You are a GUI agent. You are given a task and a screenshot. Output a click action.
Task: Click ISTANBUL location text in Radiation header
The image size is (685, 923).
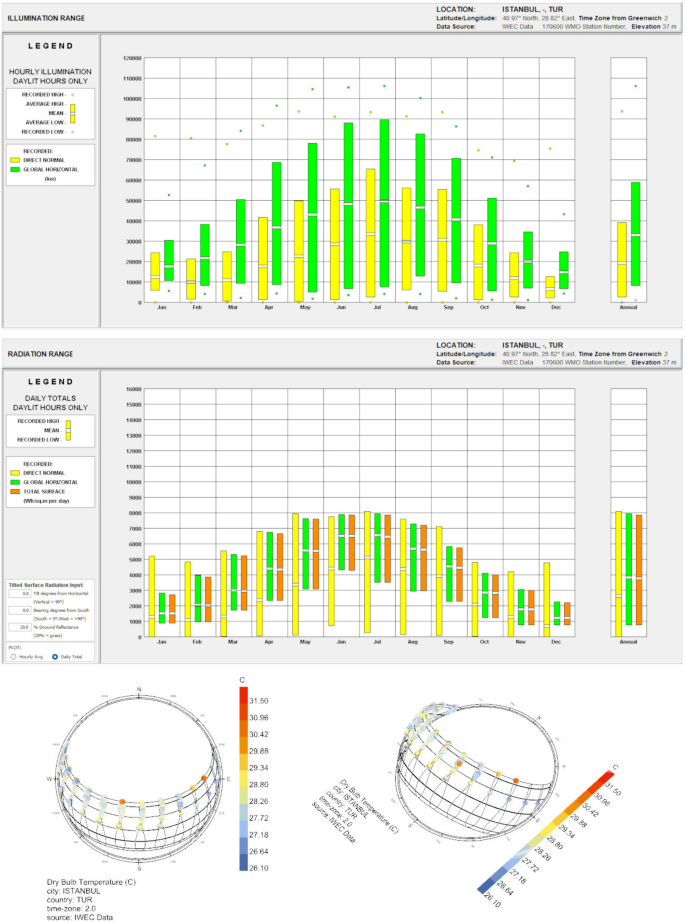pos(533,345)
